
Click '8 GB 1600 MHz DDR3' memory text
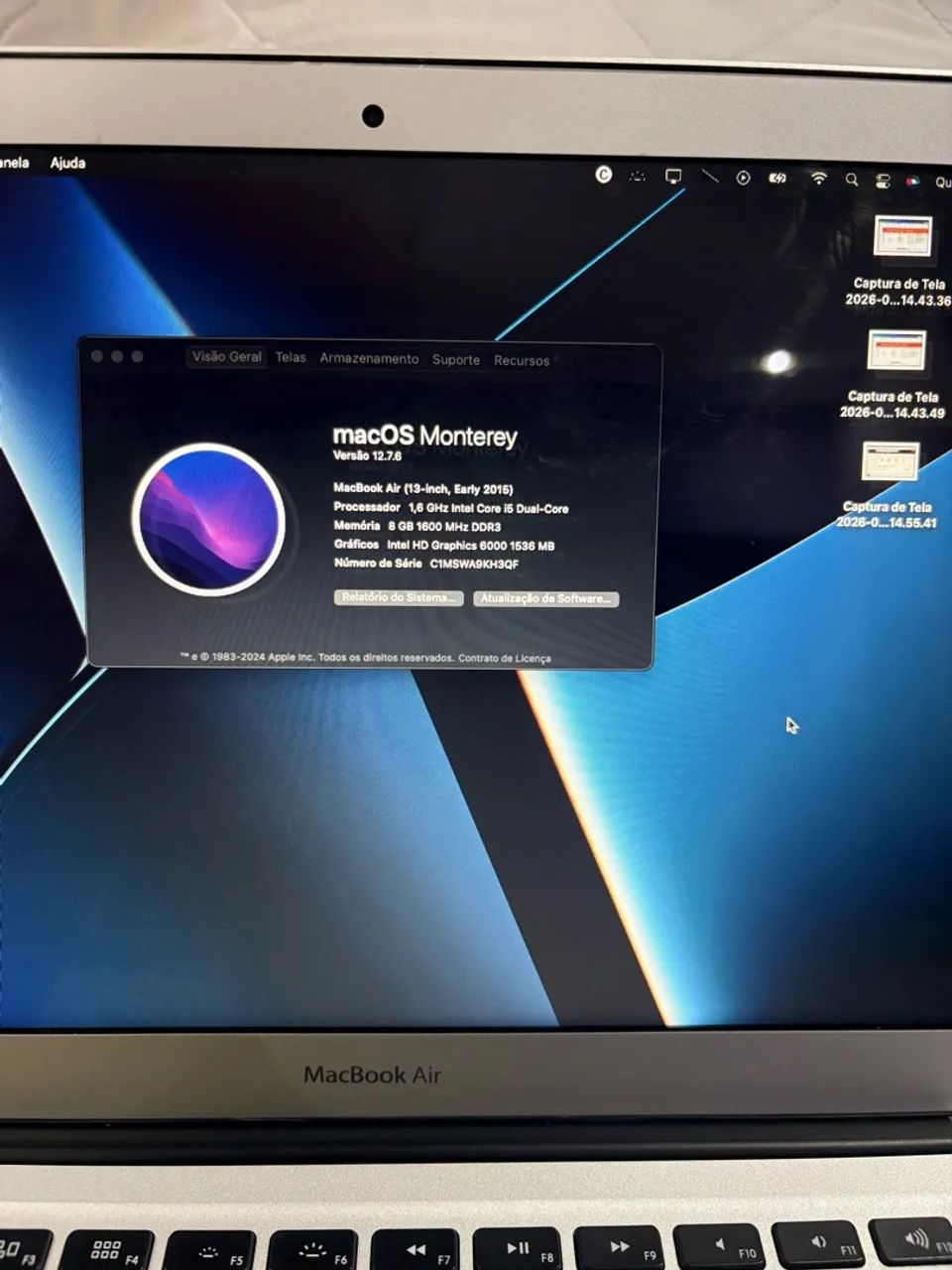[444, 527]
